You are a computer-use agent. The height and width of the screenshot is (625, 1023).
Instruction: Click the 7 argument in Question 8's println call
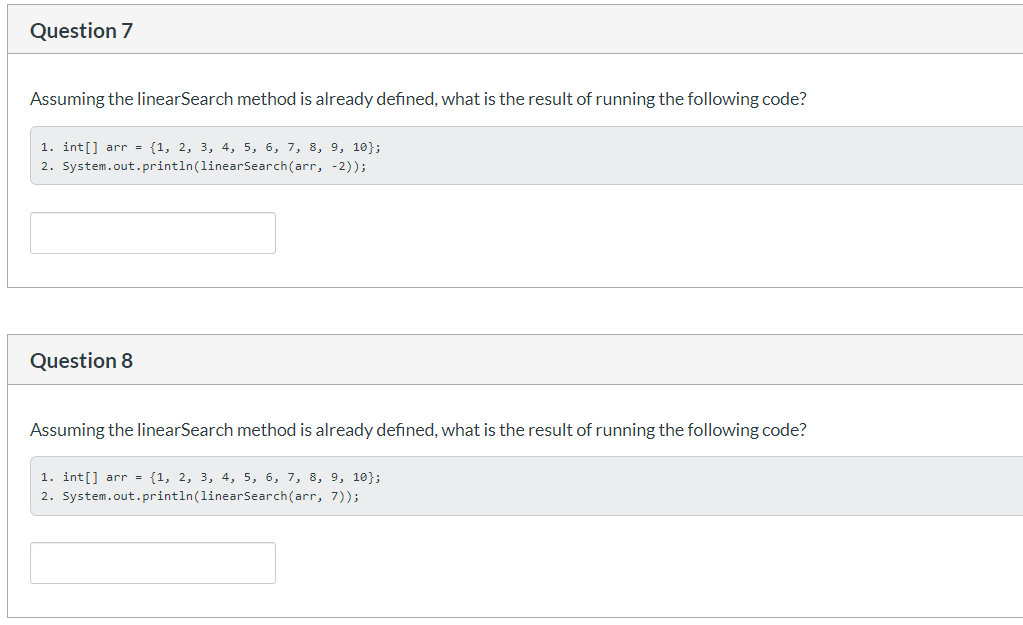pos(335,496)
